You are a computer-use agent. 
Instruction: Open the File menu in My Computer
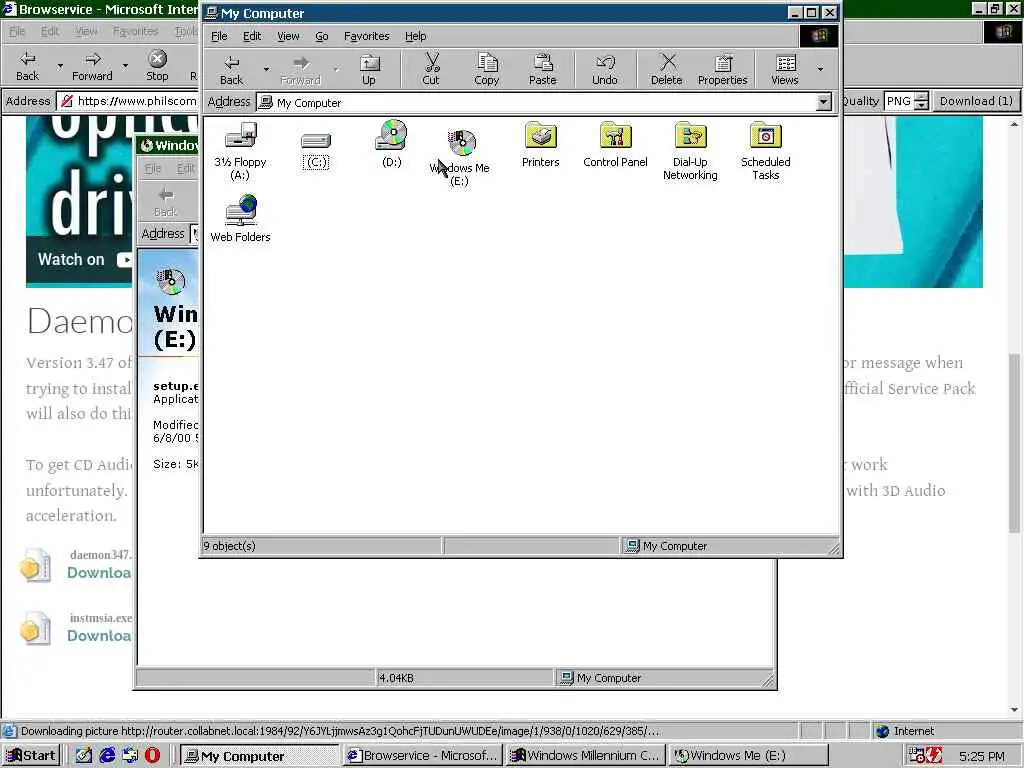(x=219, y=36)
